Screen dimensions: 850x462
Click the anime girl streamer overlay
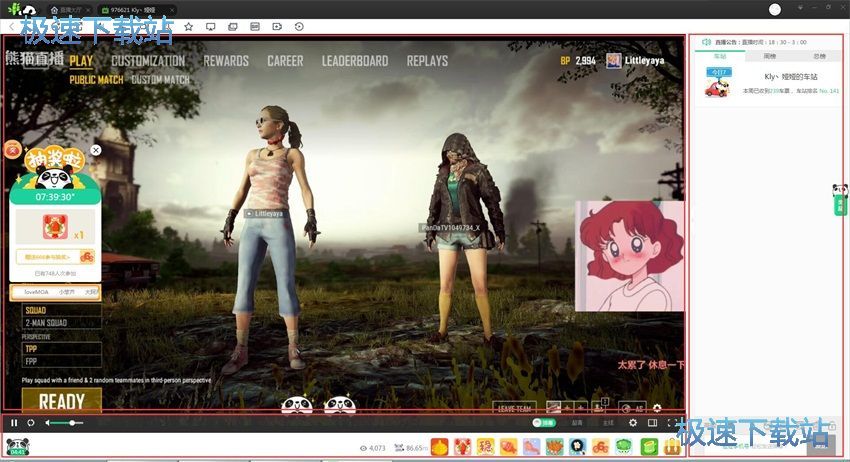(629, 256)
